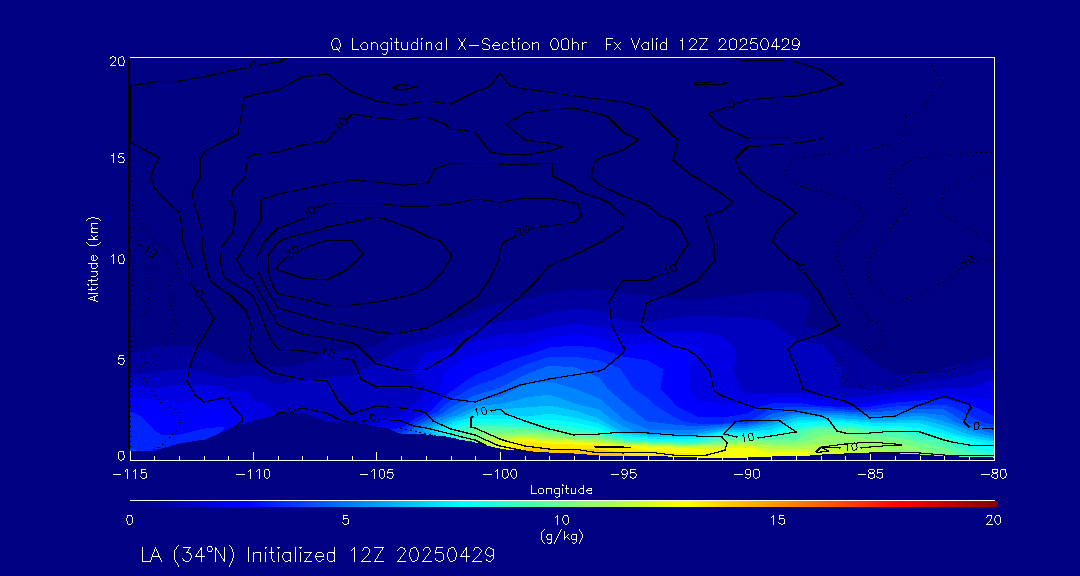Click the colorbar tick label 15
The width and height of the screenshot is (1080, 576).
pos(778,522)
